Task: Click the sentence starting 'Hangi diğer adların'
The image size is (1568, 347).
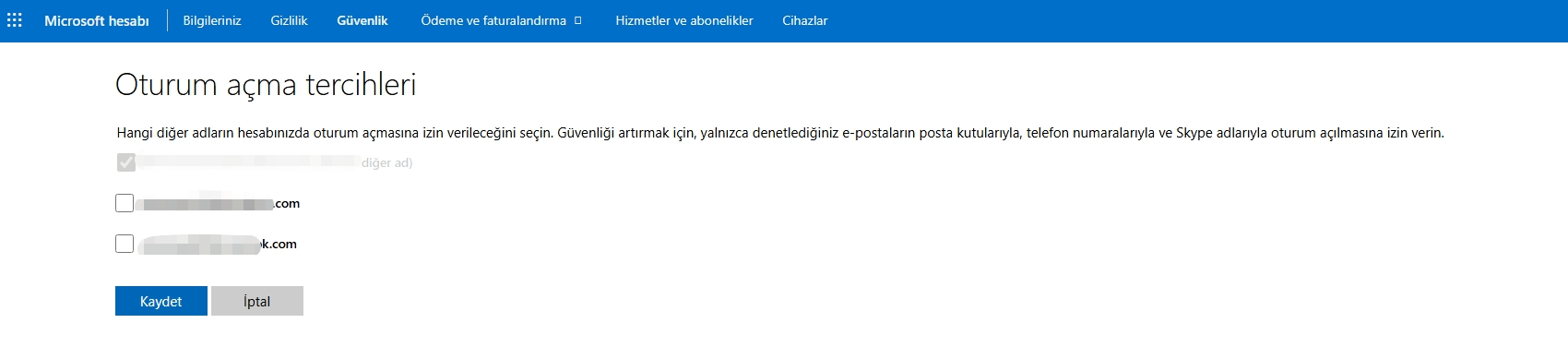Action: tap(334, 133)
